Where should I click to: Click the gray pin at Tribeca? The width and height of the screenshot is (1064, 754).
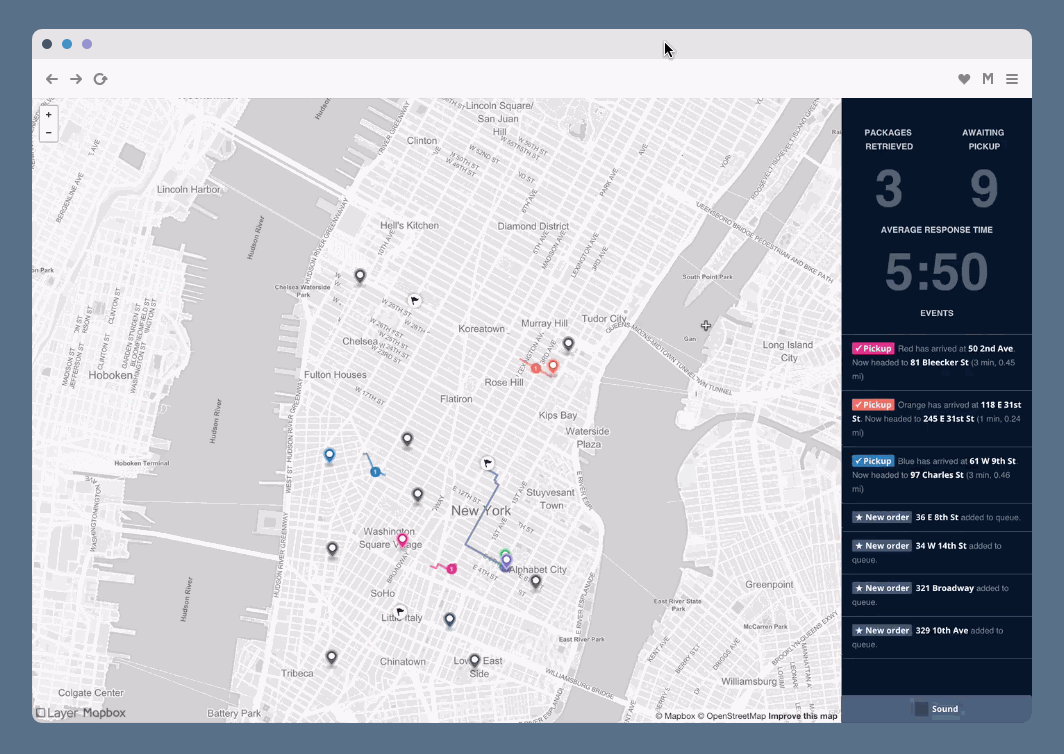(331, 657)
